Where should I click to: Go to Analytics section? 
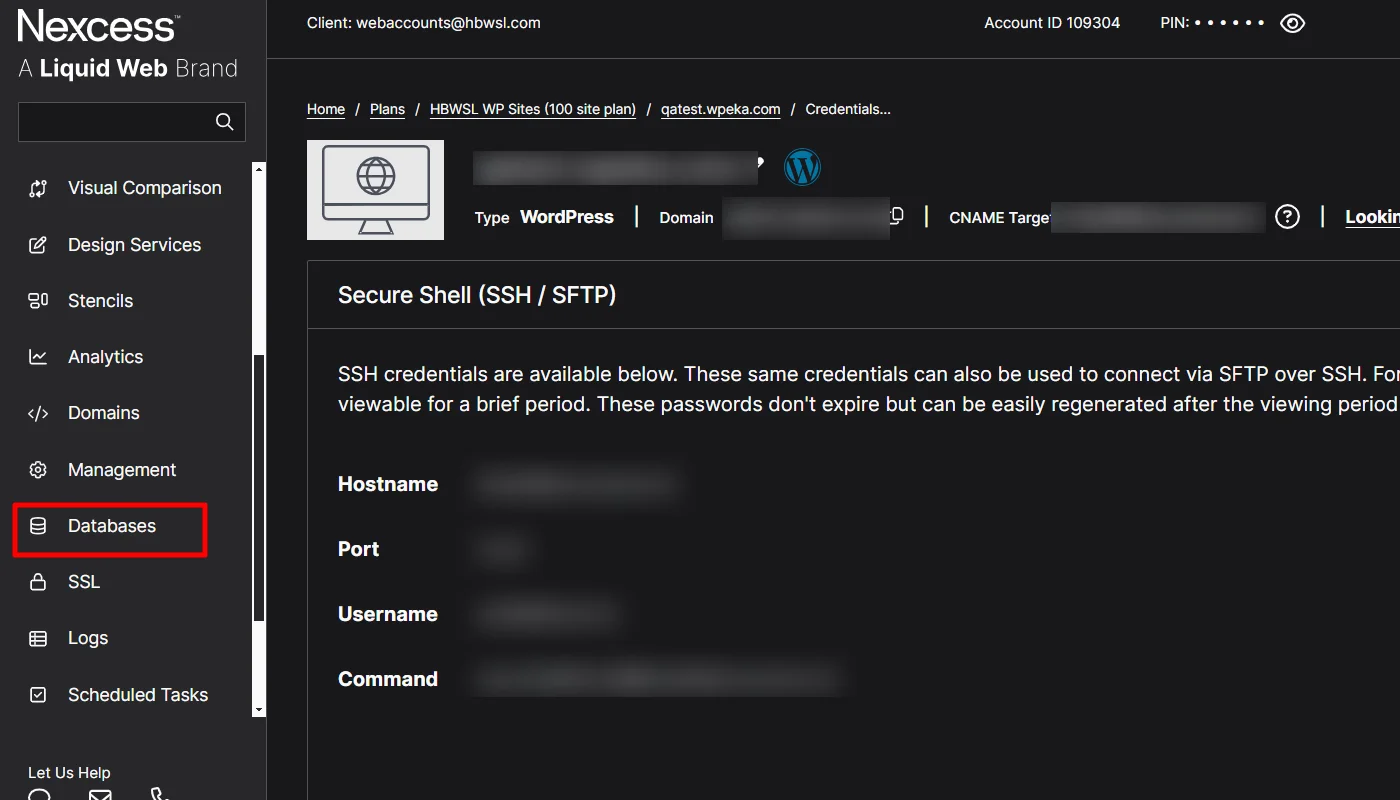point(105,357)
